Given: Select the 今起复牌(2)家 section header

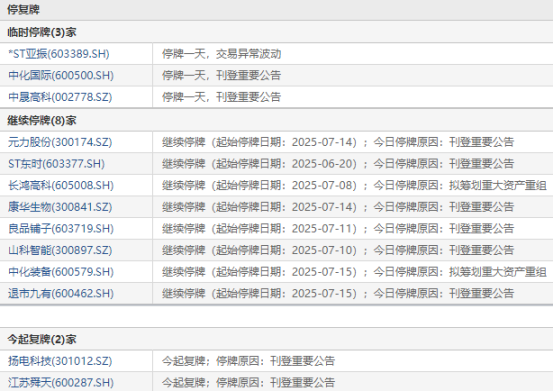Looking at the screenshot, I should pos(42,339).
